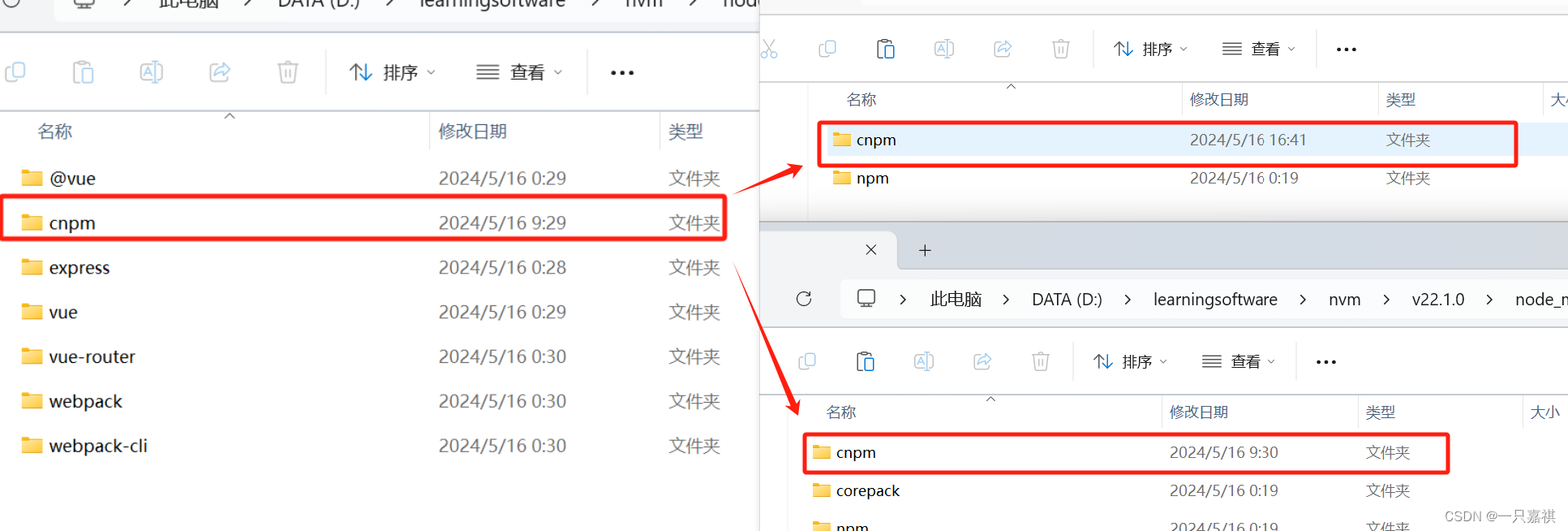Screen dimensions: 1568x531
Task: Click Copy icon in upper-right window toolbar
Action: (x=827, y=49)
